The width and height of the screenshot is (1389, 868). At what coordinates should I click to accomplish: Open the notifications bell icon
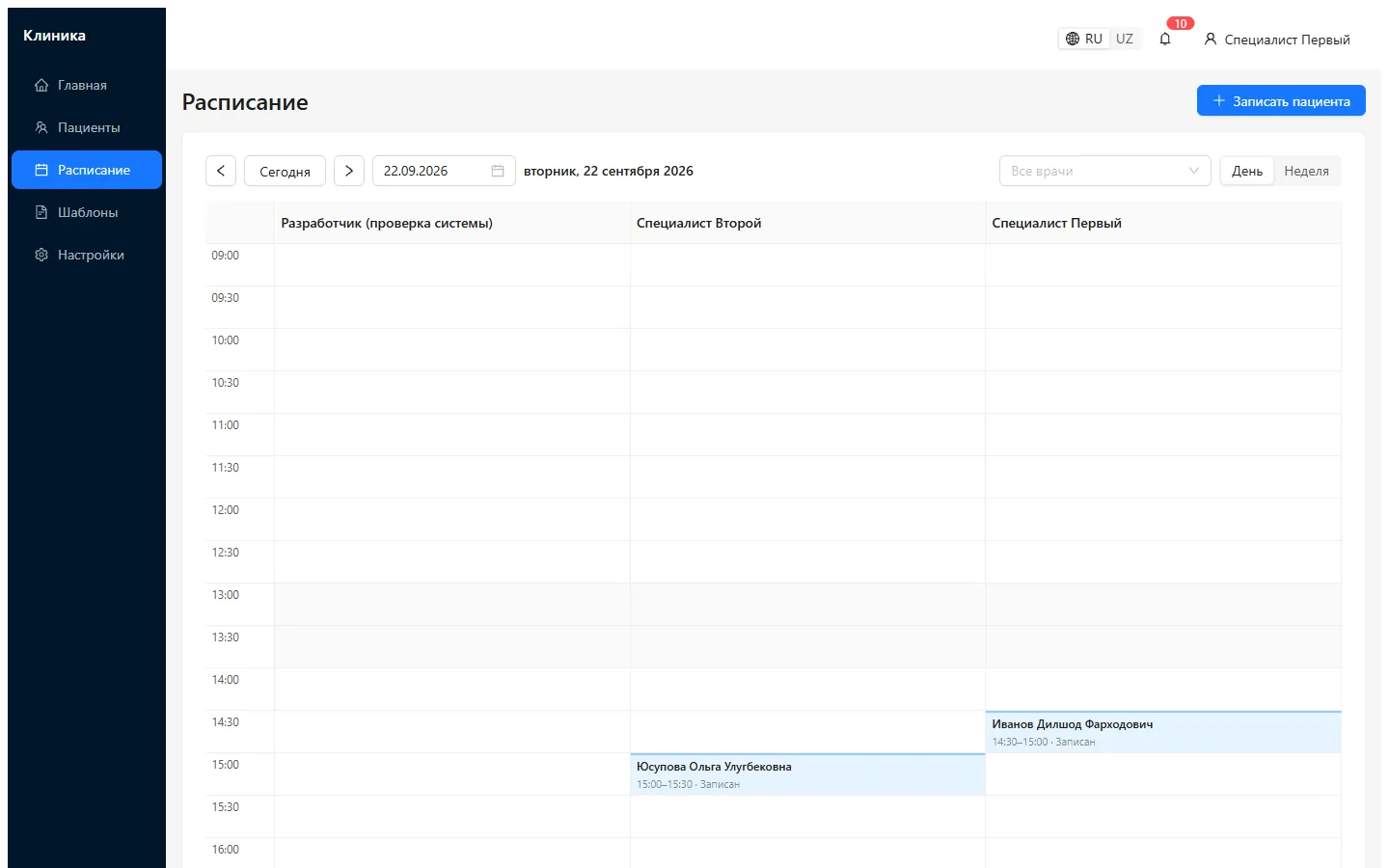pos(1165,40)
